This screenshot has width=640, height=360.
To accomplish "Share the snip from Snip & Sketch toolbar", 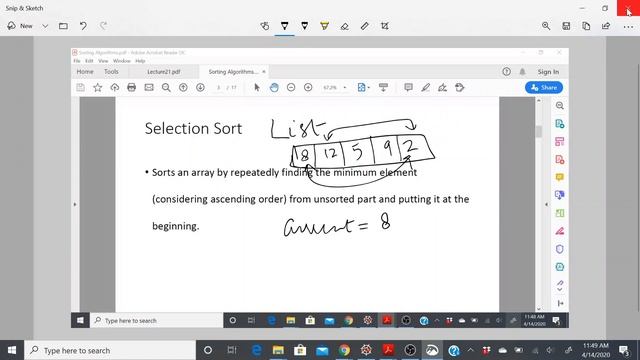I will 606,26.
